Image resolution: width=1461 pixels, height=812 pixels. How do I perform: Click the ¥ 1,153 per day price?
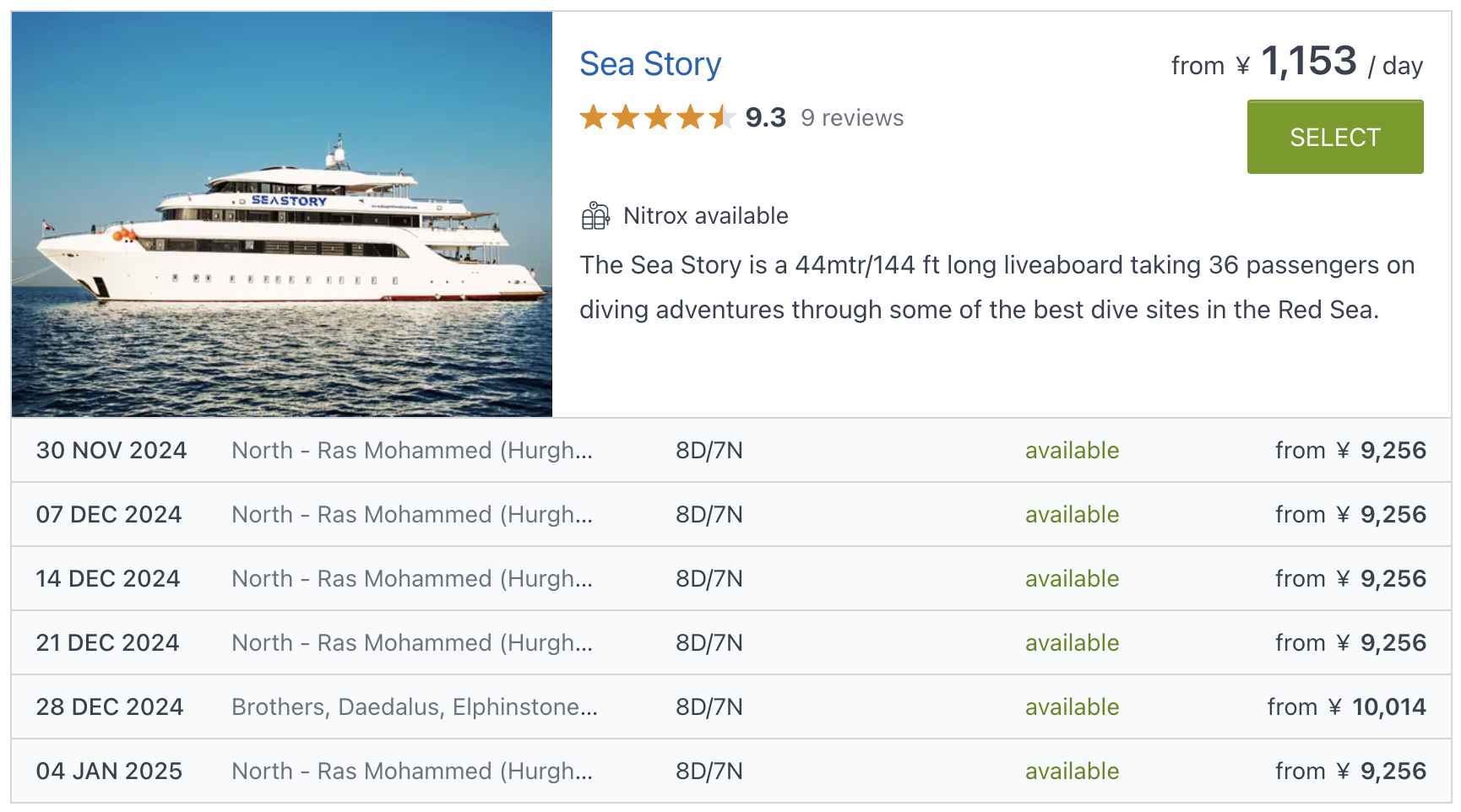tap(1307, 62)
